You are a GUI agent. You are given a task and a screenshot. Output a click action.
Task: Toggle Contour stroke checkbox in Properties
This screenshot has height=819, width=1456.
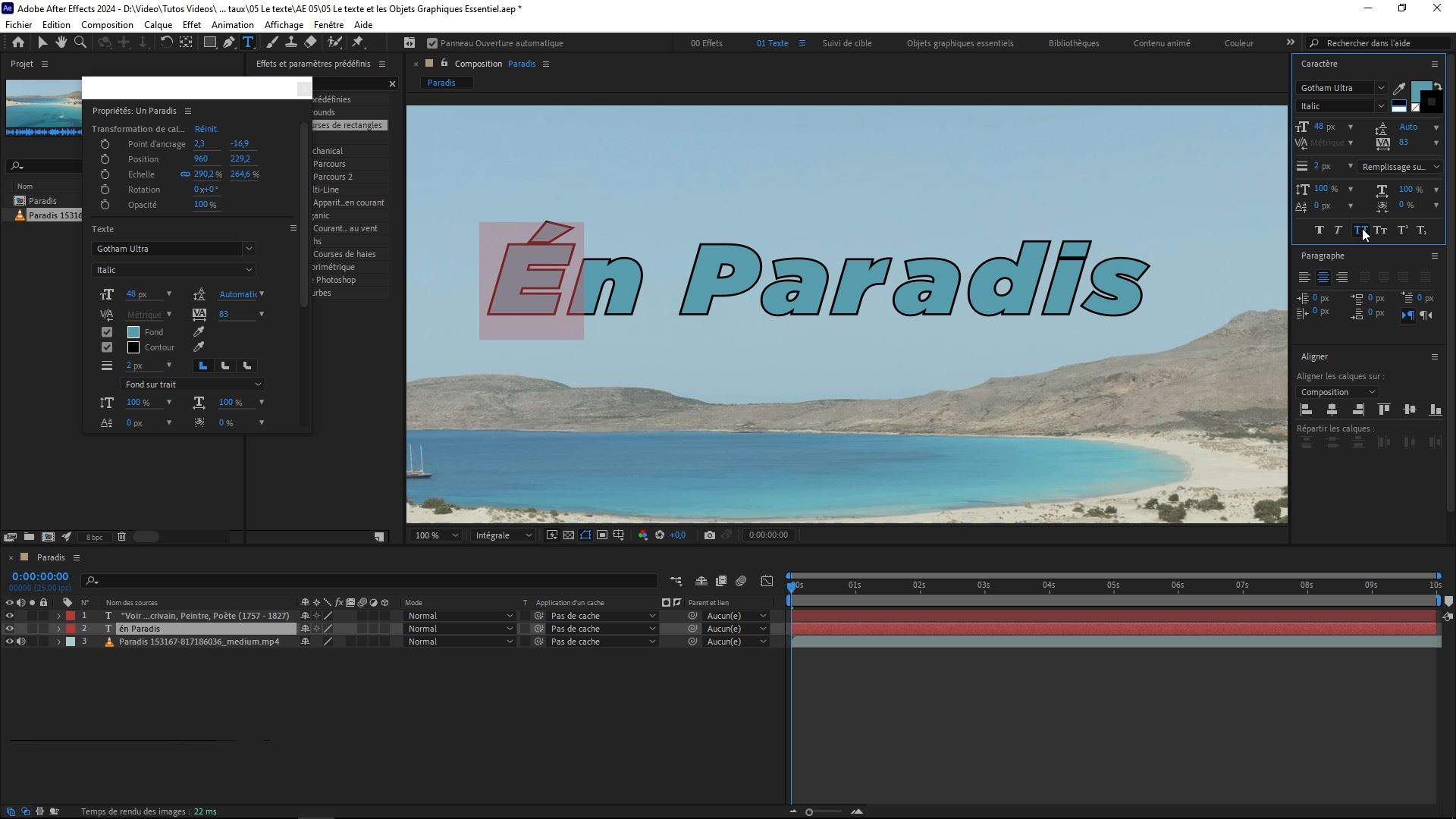coord(107,347)
